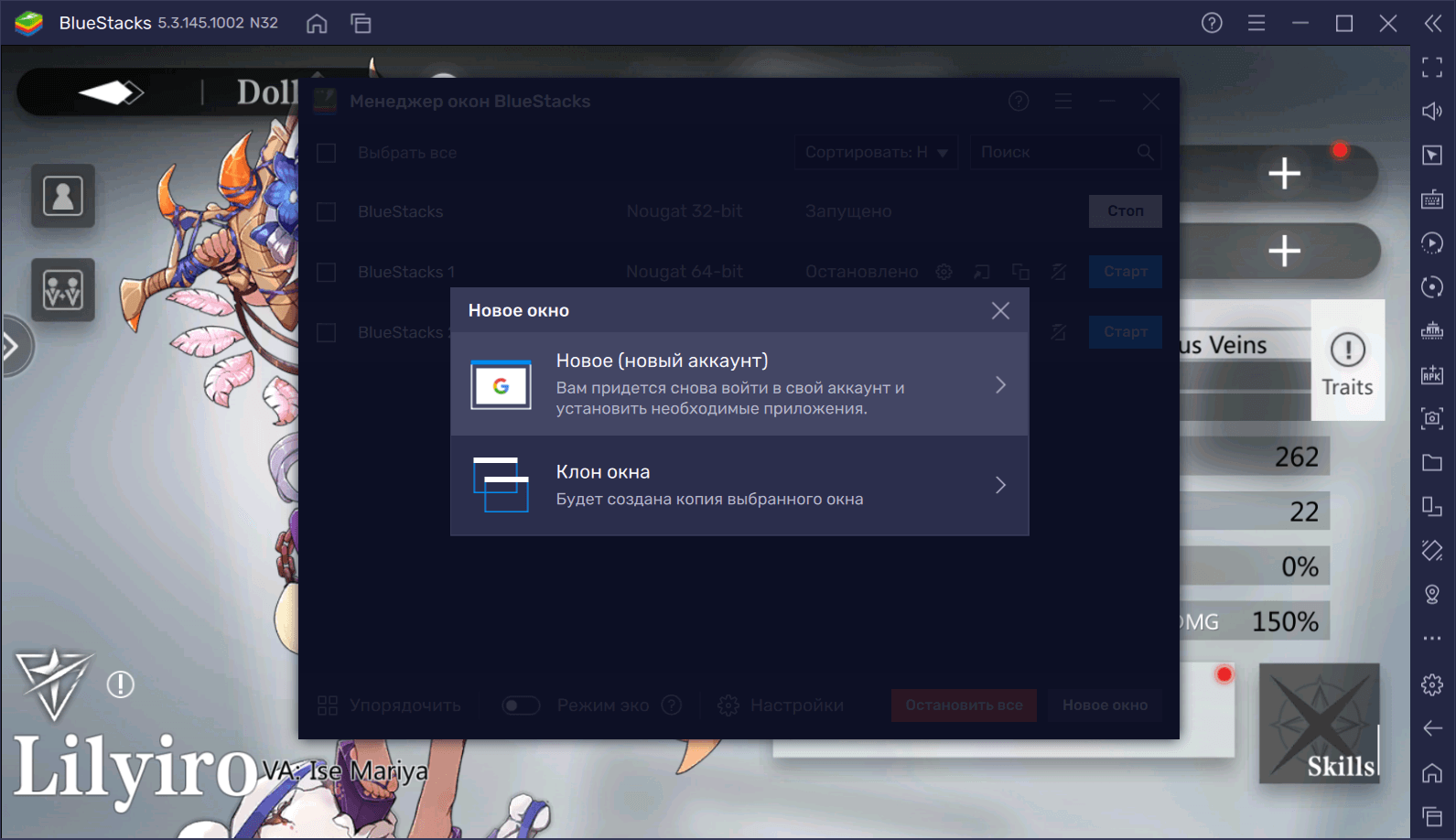Click the Google account window icon
This screenshot has height=840, width=1456.
pos(501,385)
